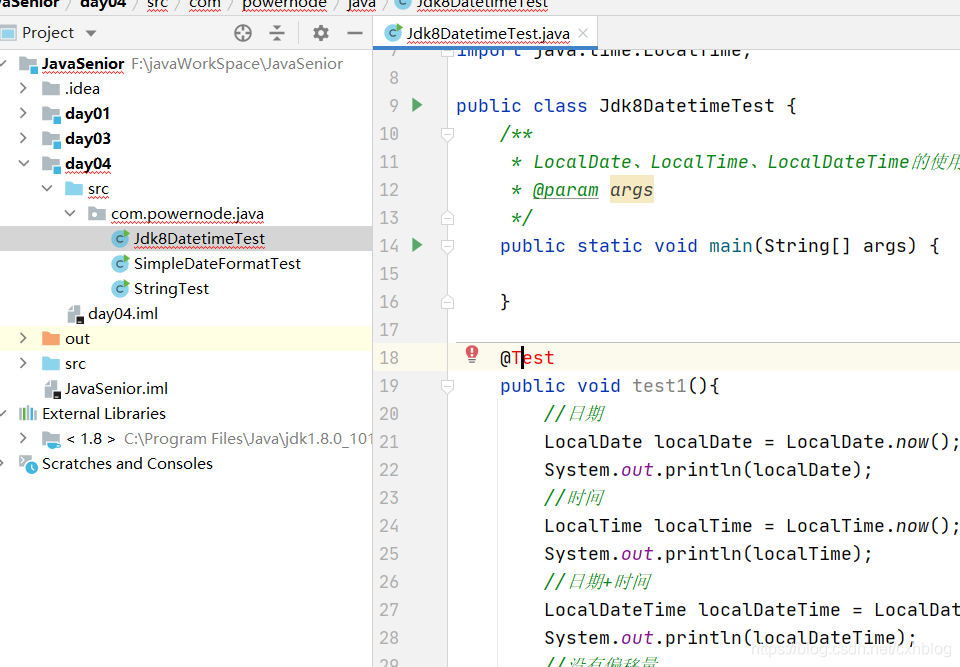
Task: Click the fold end marker at line 16
Action: click(448, 301)
